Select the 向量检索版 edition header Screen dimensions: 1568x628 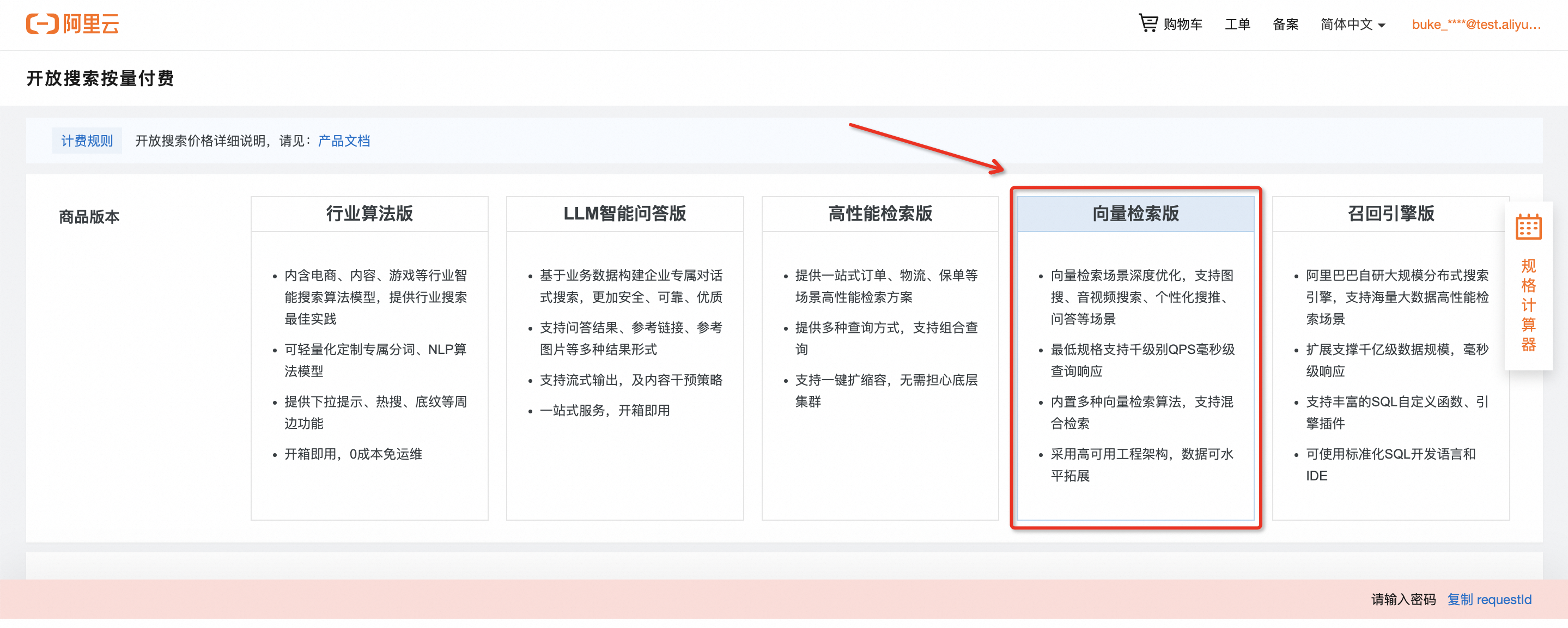click(1135, 214)
